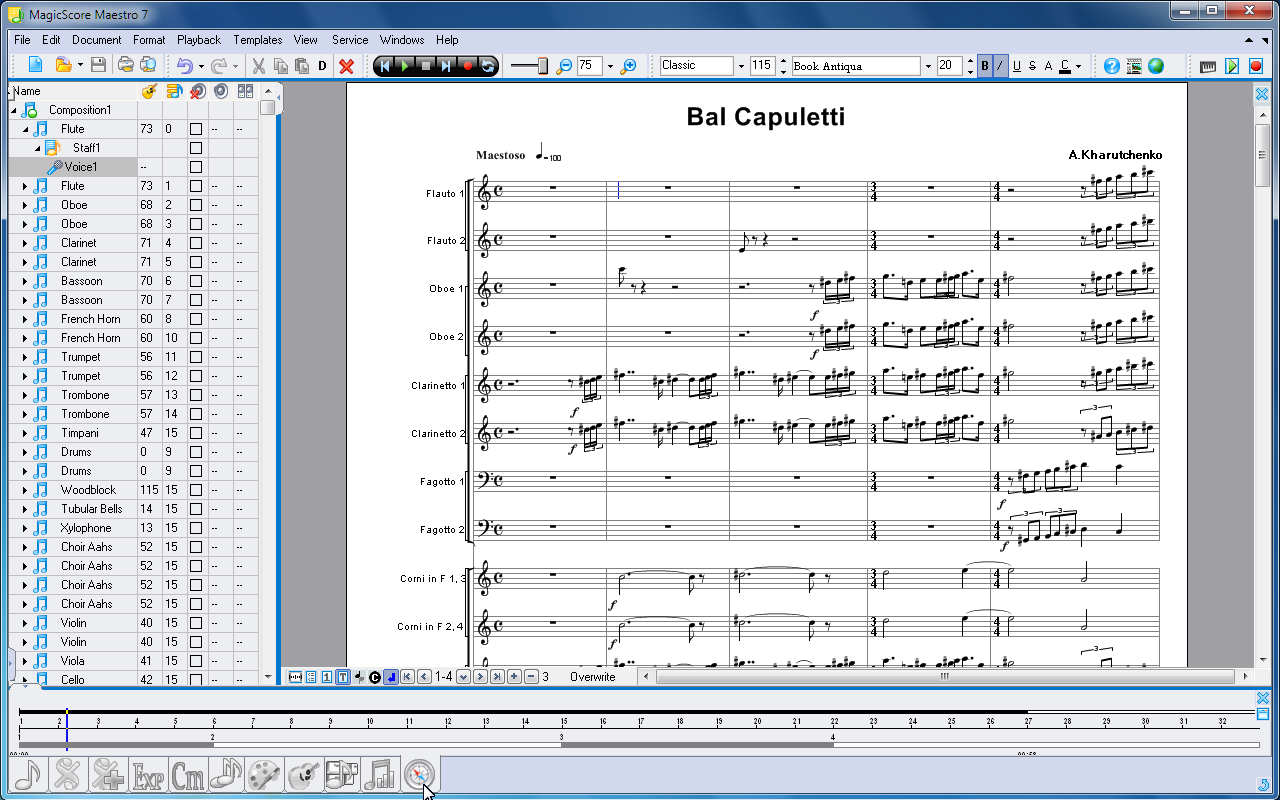The image size is (1280, 800).
Task: Open the File menu
Action: coord(22,40)
